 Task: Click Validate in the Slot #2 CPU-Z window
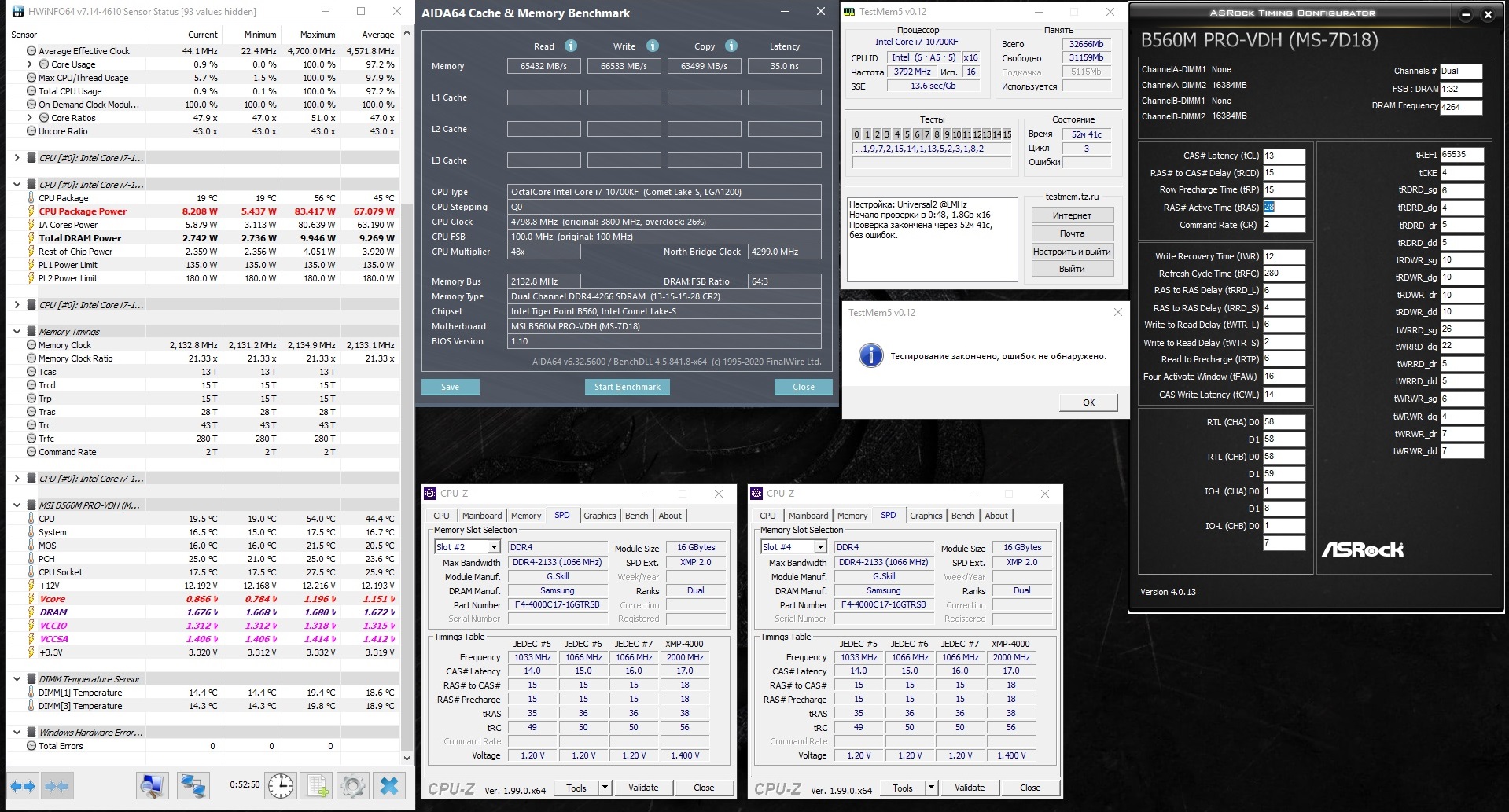(x=643, y=788)
